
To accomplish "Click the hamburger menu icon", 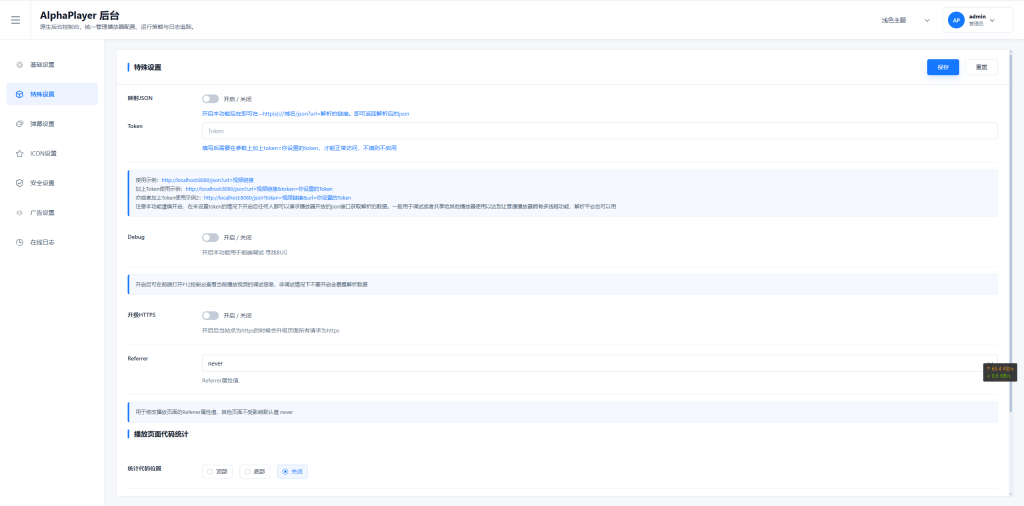I will pyautogui.click(x=15, y=20).
